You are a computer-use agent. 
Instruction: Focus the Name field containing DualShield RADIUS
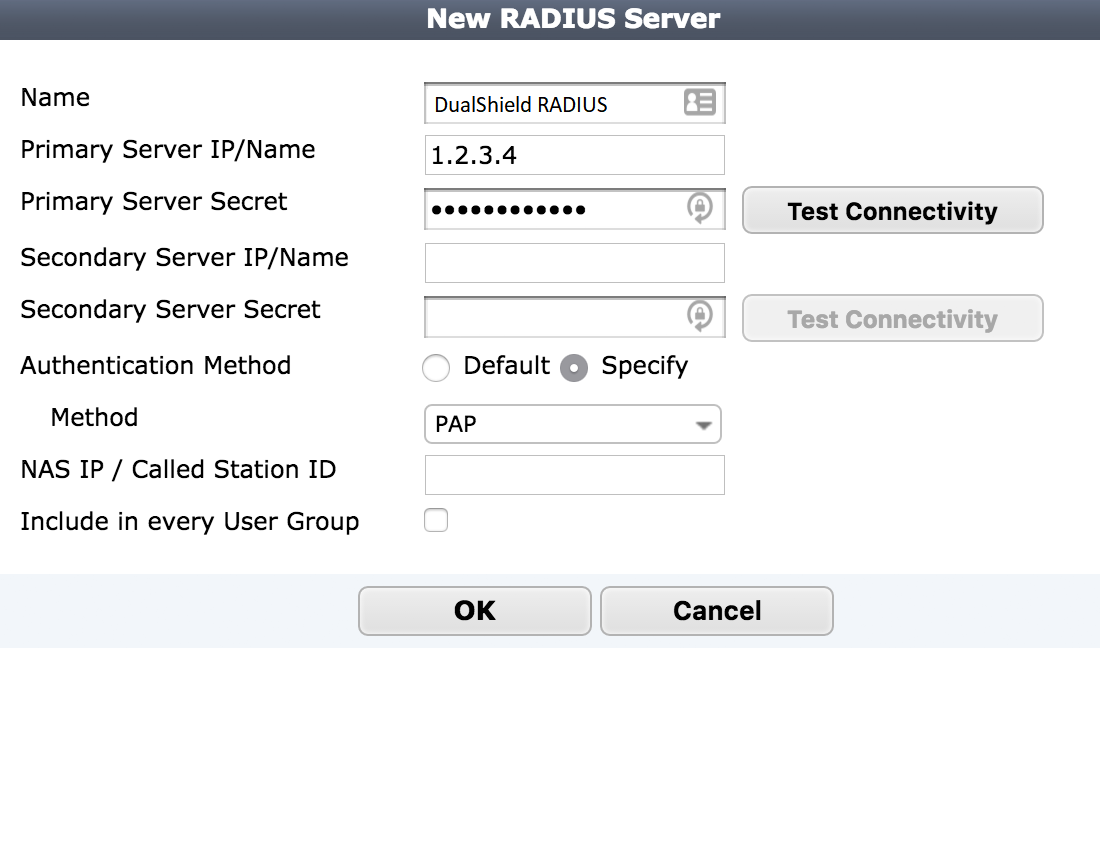click(x=550, y=104)
